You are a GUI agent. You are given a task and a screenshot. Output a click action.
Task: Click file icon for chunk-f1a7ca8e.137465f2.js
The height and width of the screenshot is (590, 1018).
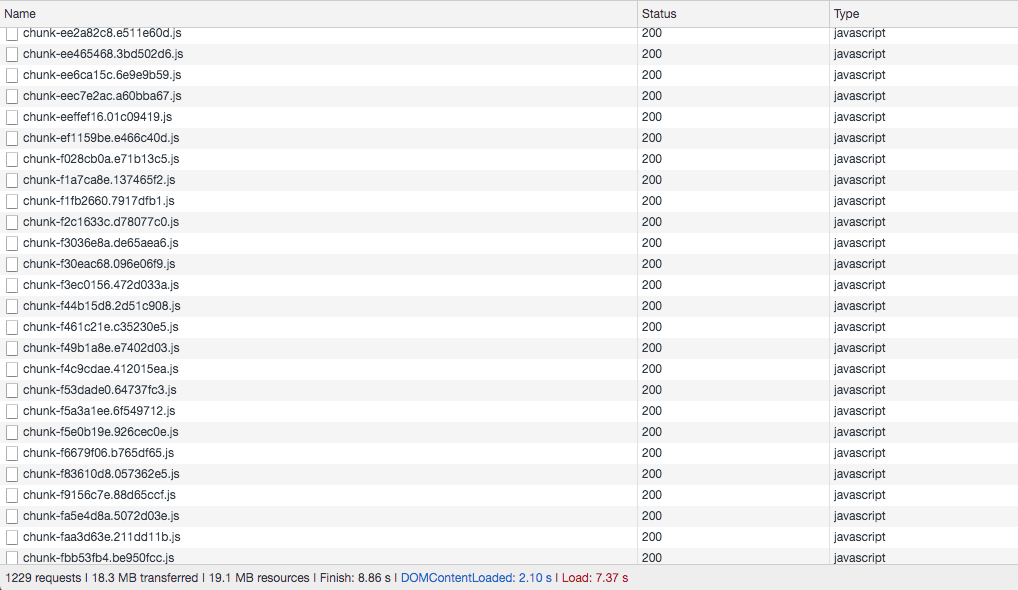pyautogui.click(x=12, y=180)
